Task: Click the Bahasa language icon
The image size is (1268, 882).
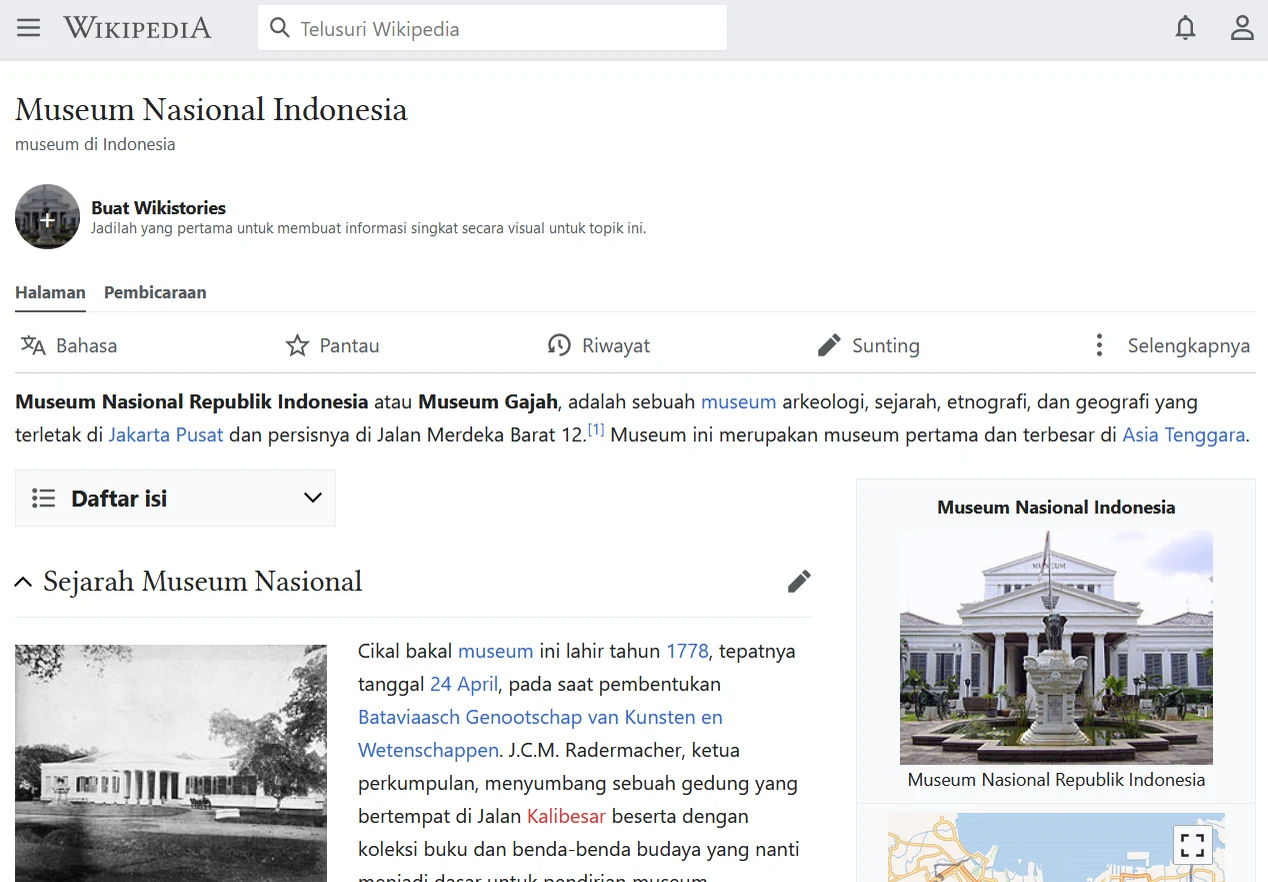Action: click(x=33, y=346)
